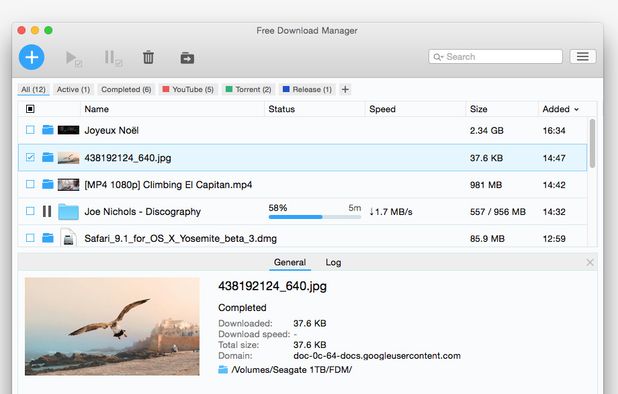Click the Joe Nichols large folder icon

(x=68, y=212)
